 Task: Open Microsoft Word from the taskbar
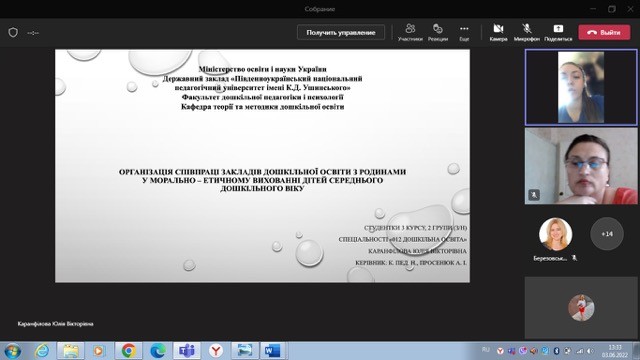click(x=273, y=351)
